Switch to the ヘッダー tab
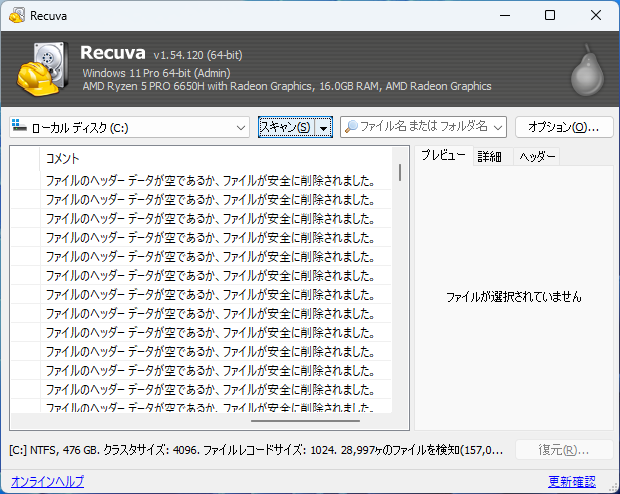620x494 pixels. coord(537,157)
